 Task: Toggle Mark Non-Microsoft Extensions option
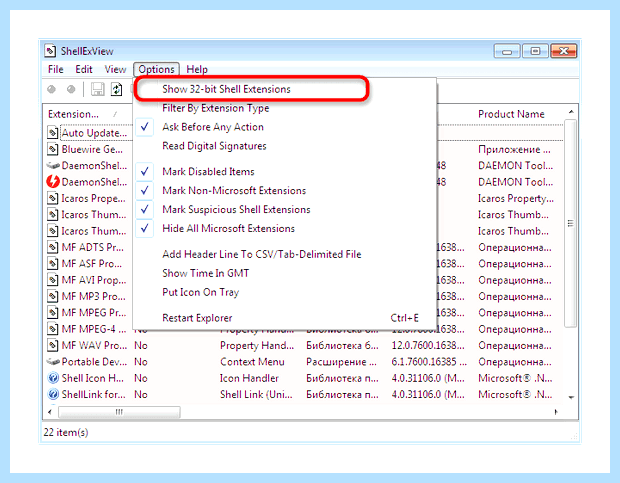click(x=285, y=191)
